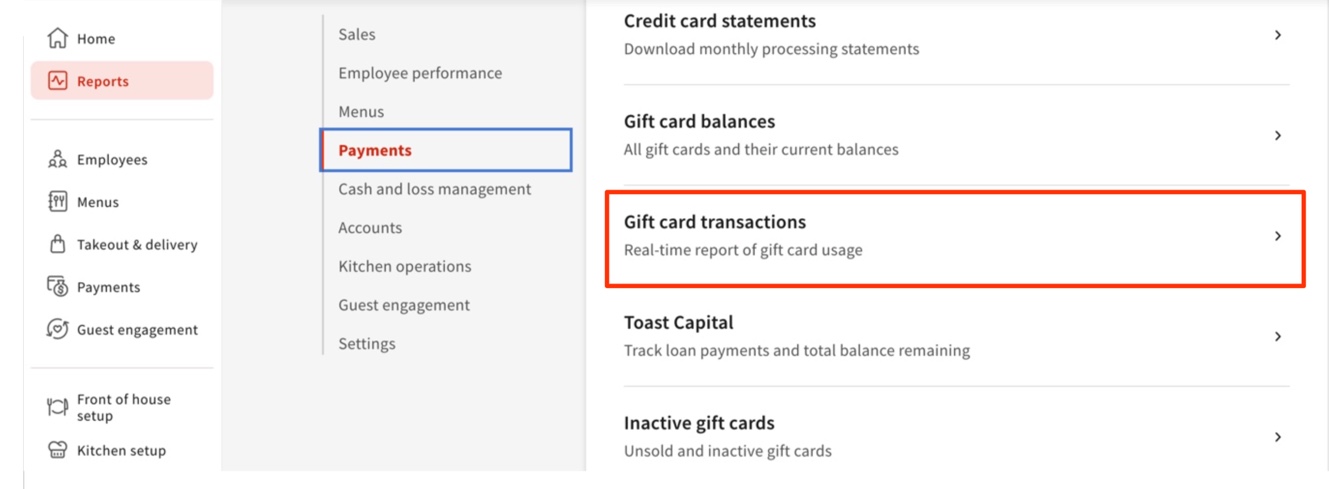The width and height of the screenshot is (1329, 489).
Task: Open Settings in the reports submenu
Action: tap(367, 343)
